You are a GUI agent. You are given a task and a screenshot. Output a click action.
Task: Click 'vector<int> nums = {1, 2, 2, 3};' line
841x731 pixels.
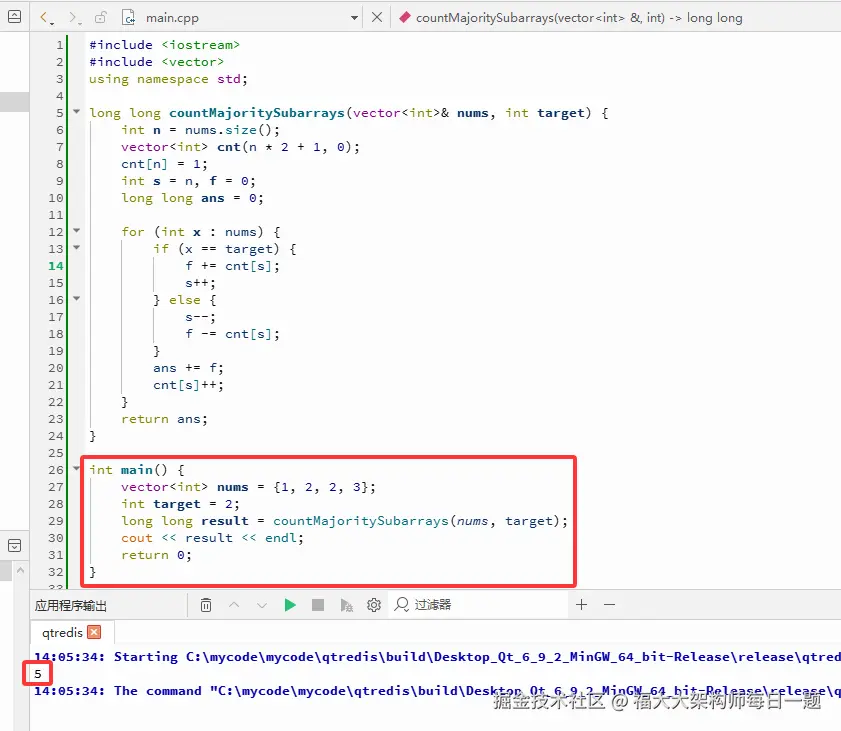[248, 487]
